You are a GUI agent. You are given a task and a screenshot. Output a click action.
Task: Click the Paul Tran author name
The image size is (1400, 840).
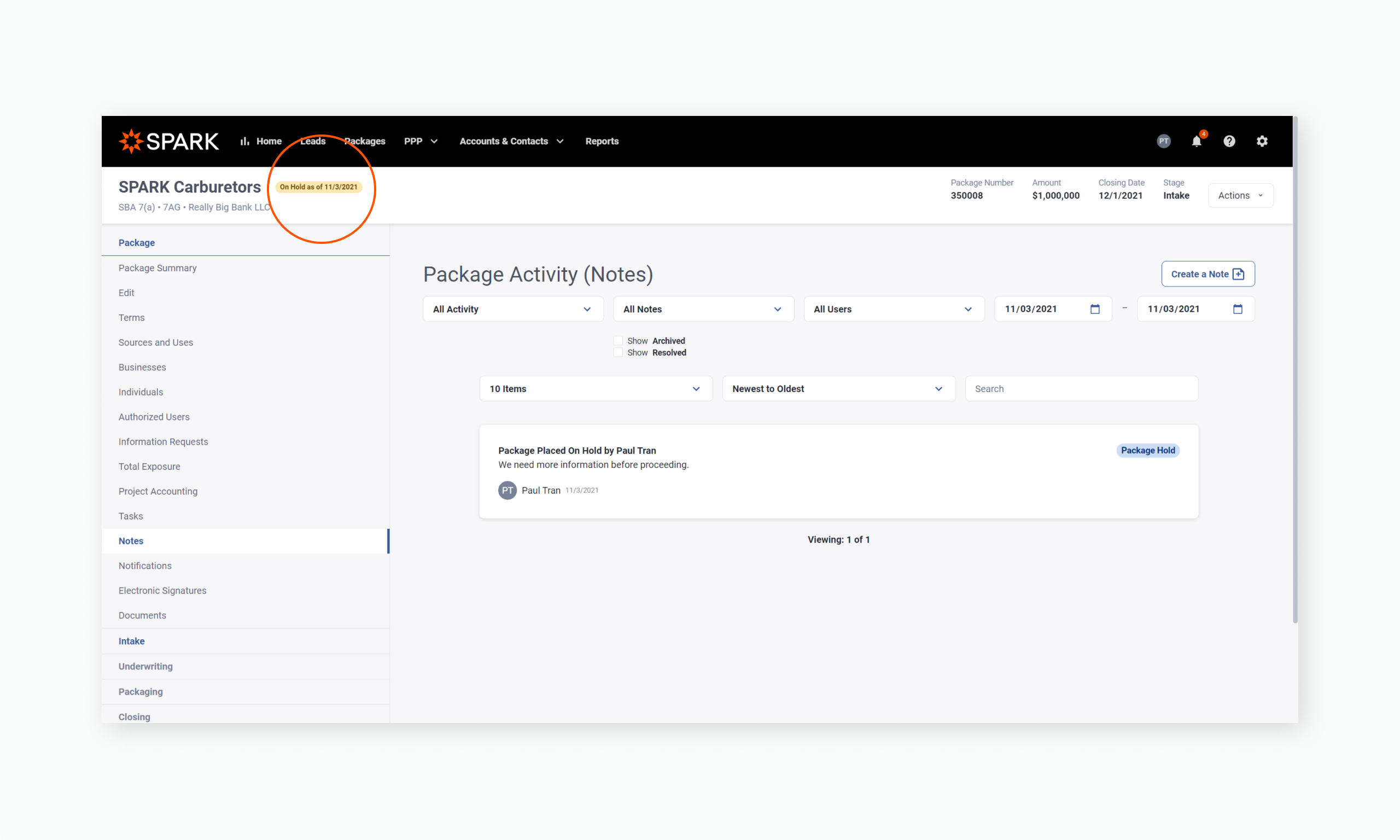click(540, 490)
